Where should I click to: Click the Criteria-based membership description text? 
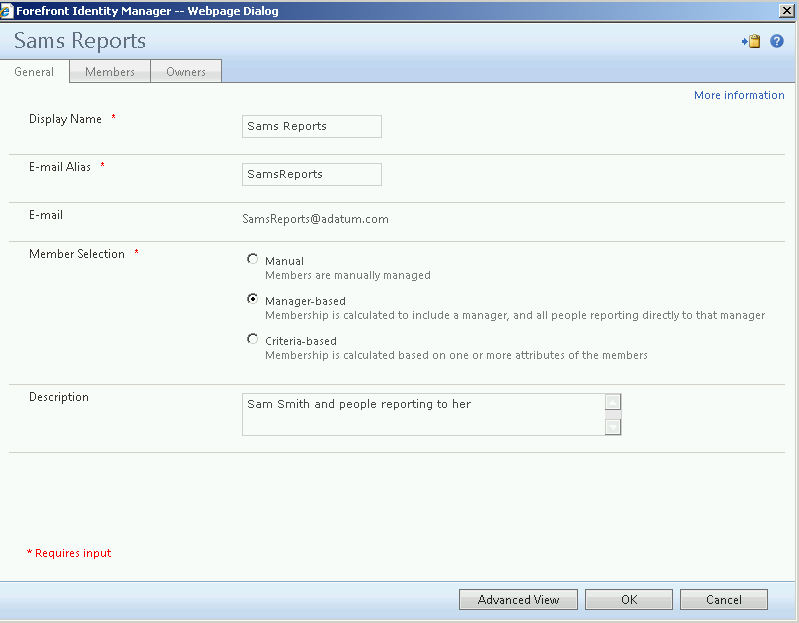tap(457, 355)
